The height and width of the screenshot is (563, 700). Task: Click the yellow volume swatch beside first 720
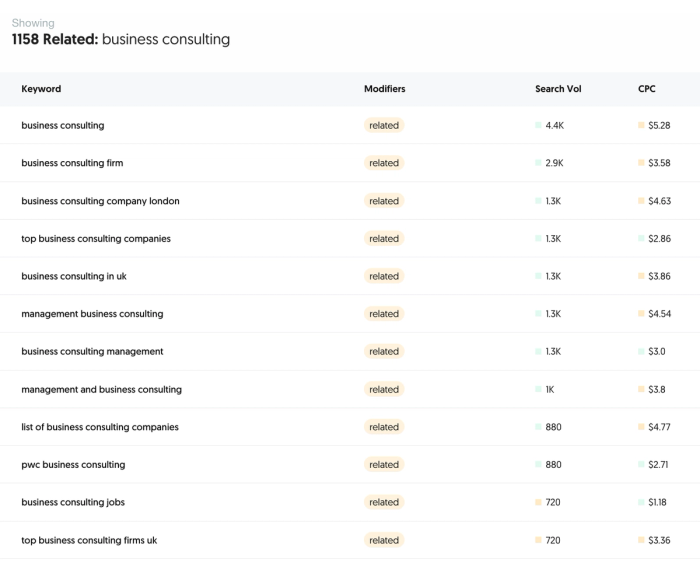pos(539,502)
